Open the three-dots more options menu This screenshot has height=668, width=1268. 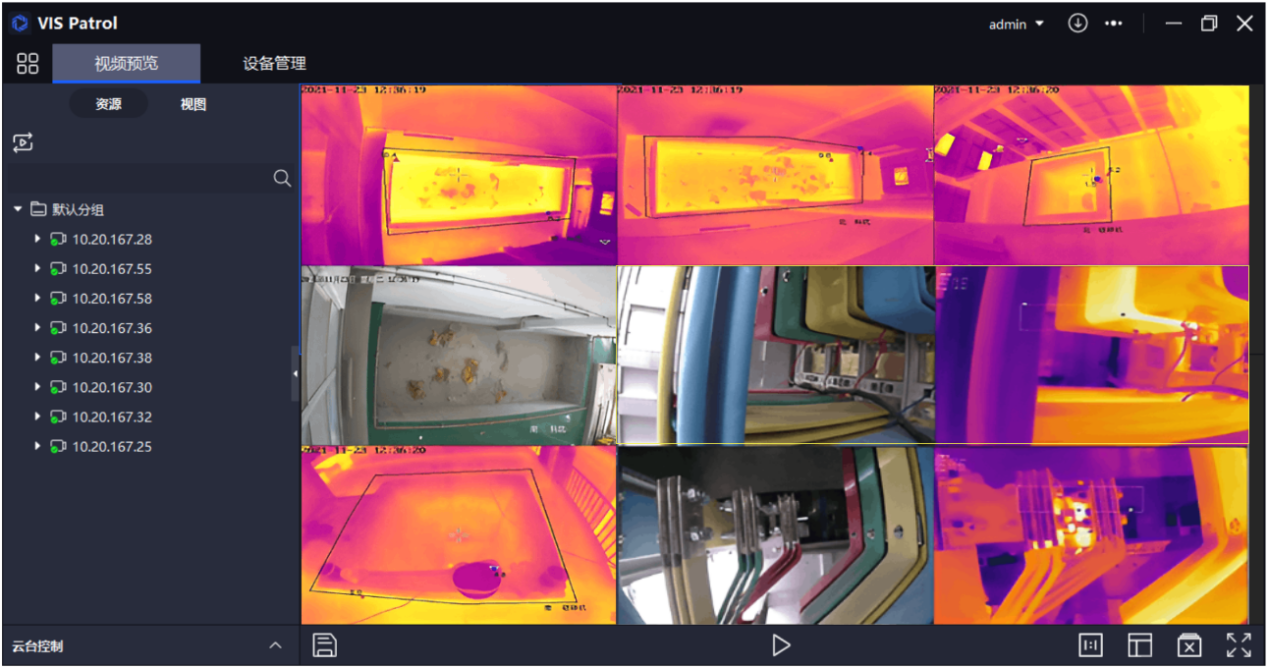pyautogui.click(x=1113, y=24)
